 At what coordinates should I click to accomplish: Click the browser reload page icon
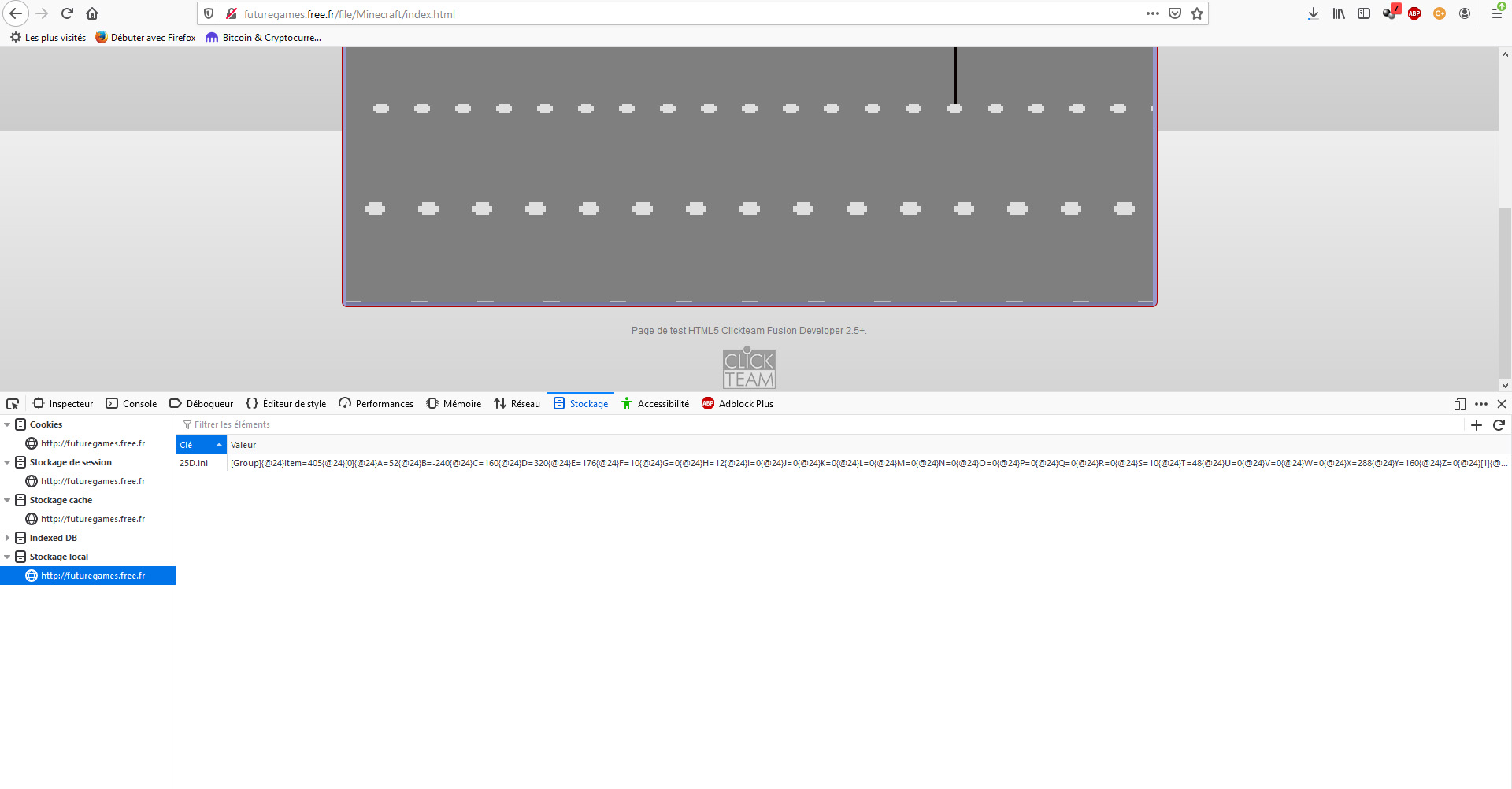(x=67, y=13)
